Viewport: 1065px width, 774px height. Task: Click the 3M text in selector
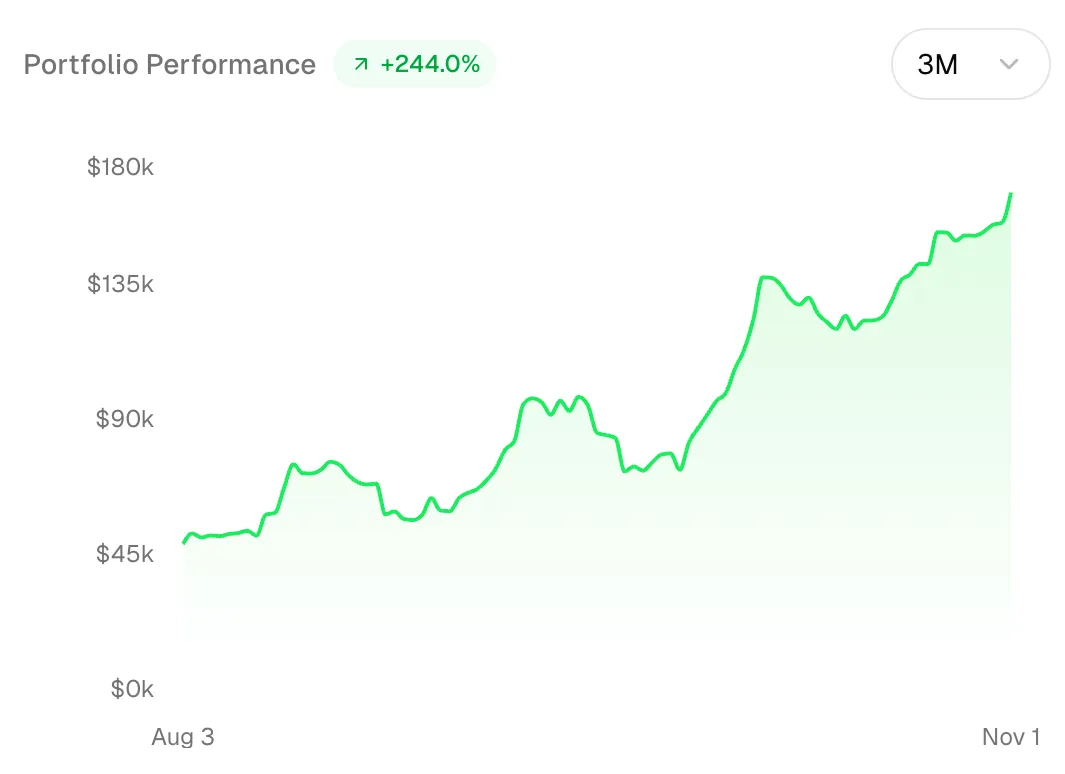click(937, 64)
